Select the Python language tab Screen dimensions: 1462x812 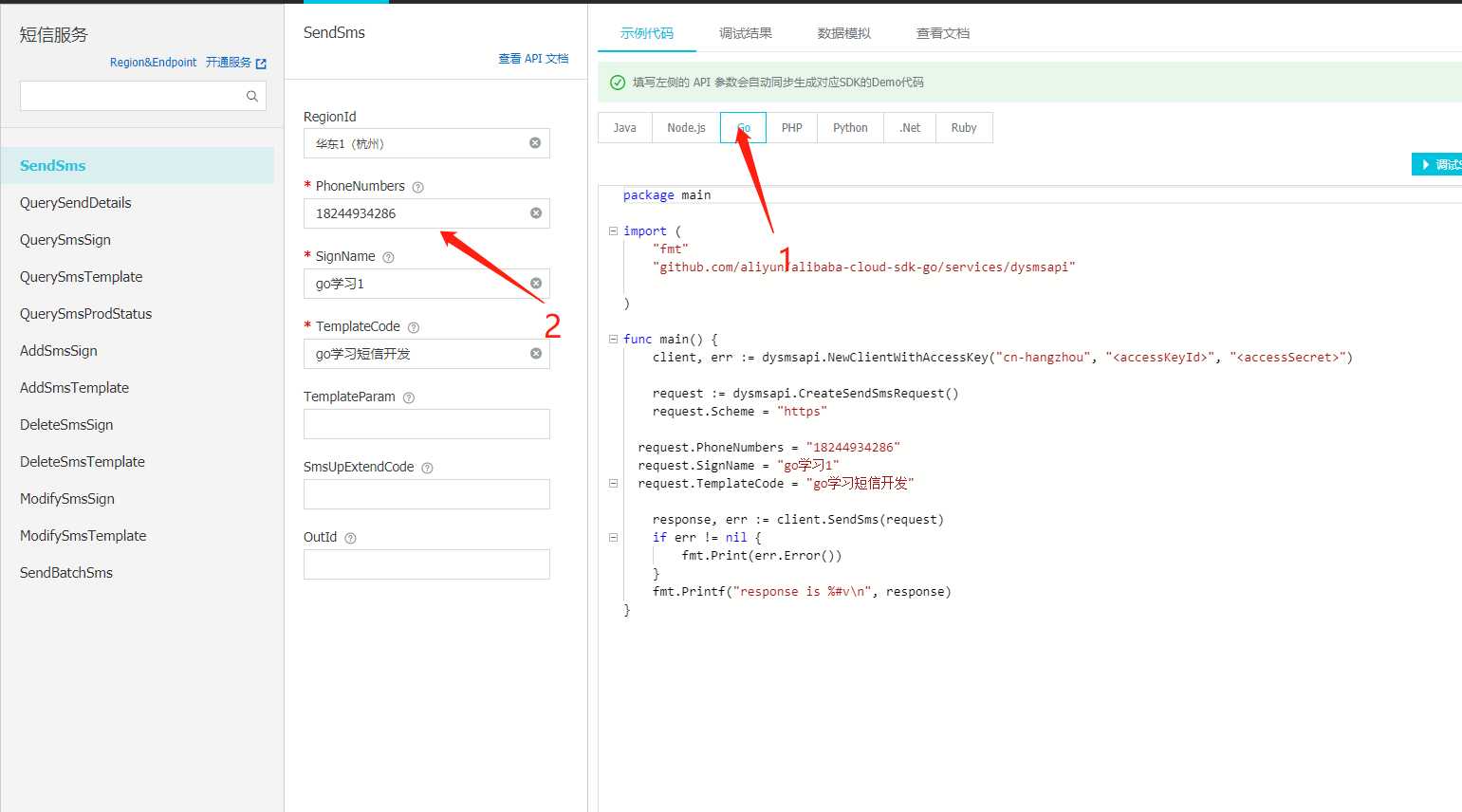850,127
